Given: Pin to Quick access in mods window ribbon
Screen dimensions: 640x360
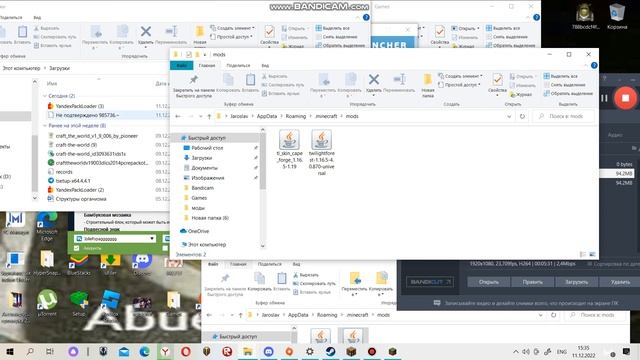Looking at the screenshot, I should pyautogui.click(x=193, y=86).
